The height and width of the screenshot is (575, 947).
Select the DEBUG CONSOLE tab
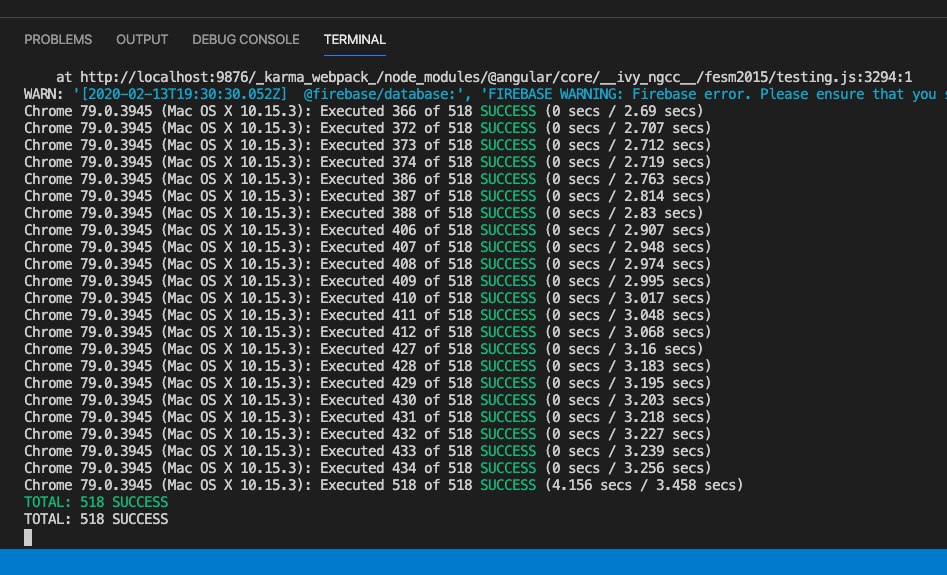[246, 40]
